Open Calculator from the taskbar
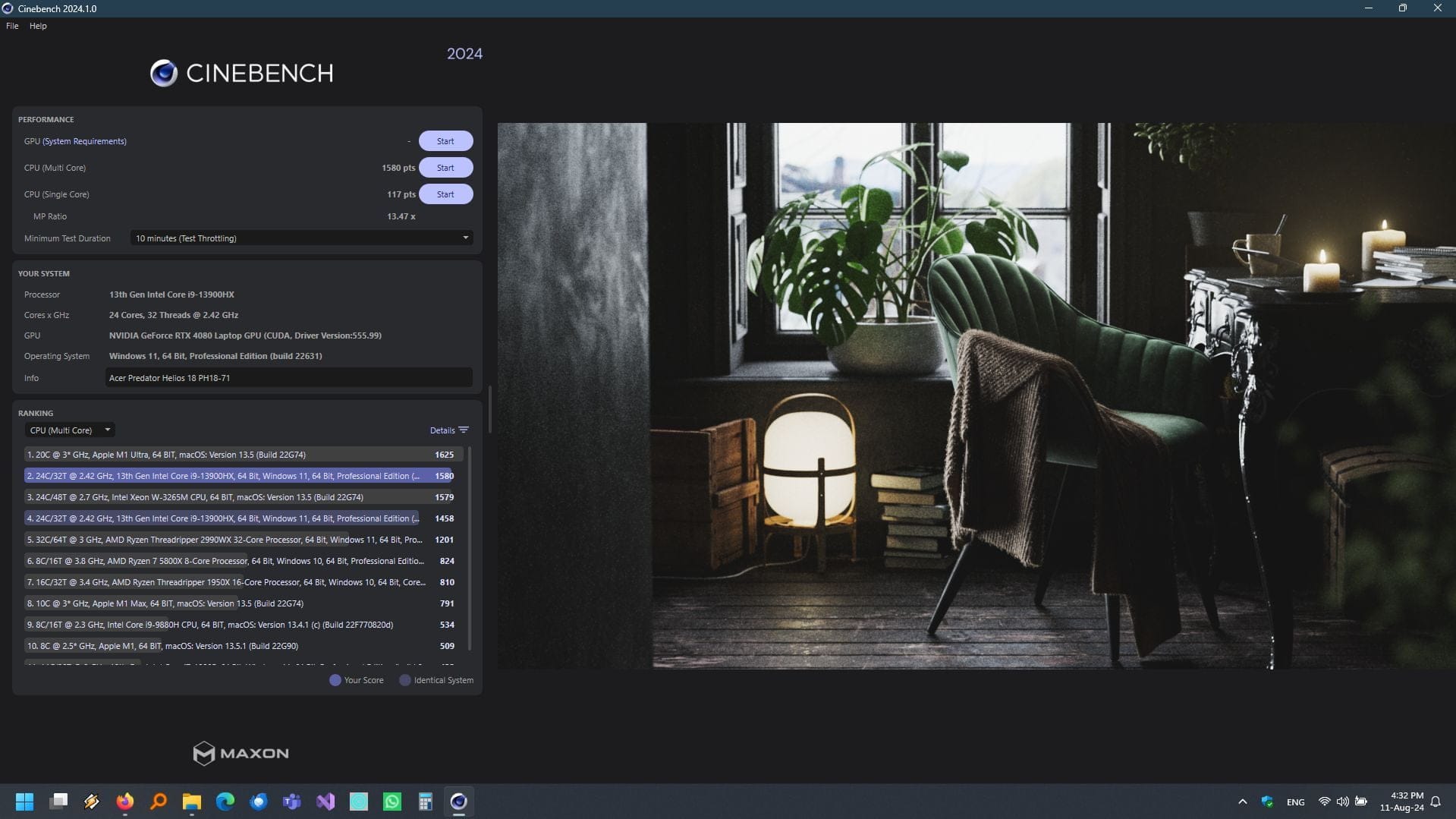The height and width of the screenshot is (819, 1456). [426, 802]
